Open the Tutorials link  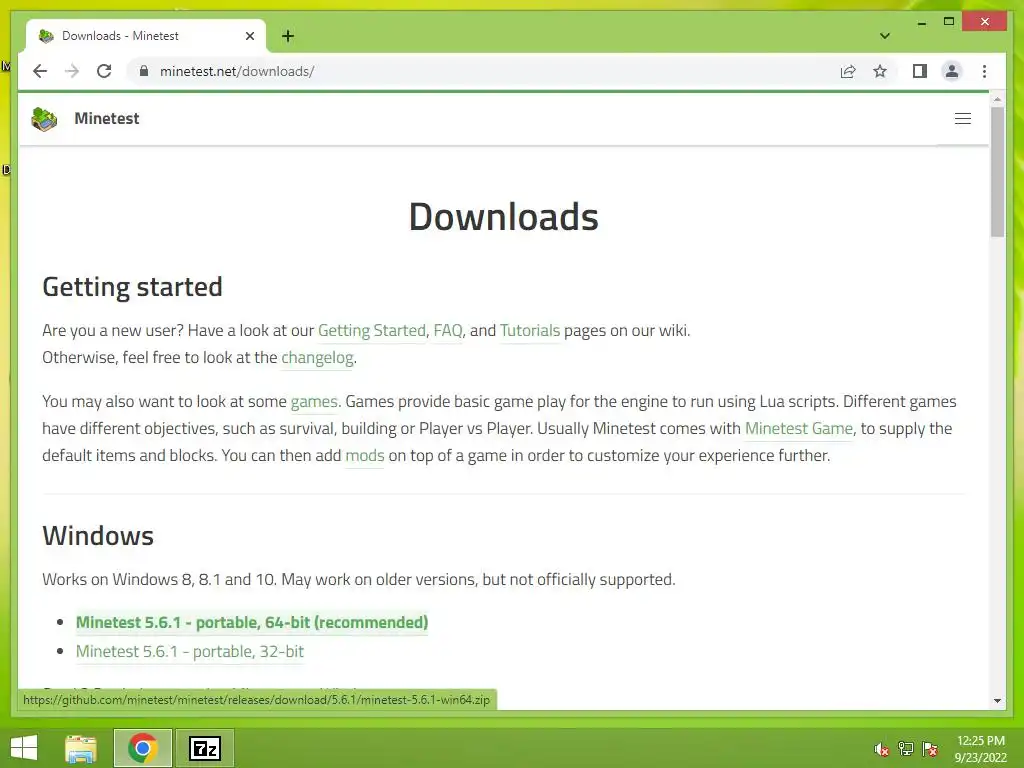[x=530, y=330]
